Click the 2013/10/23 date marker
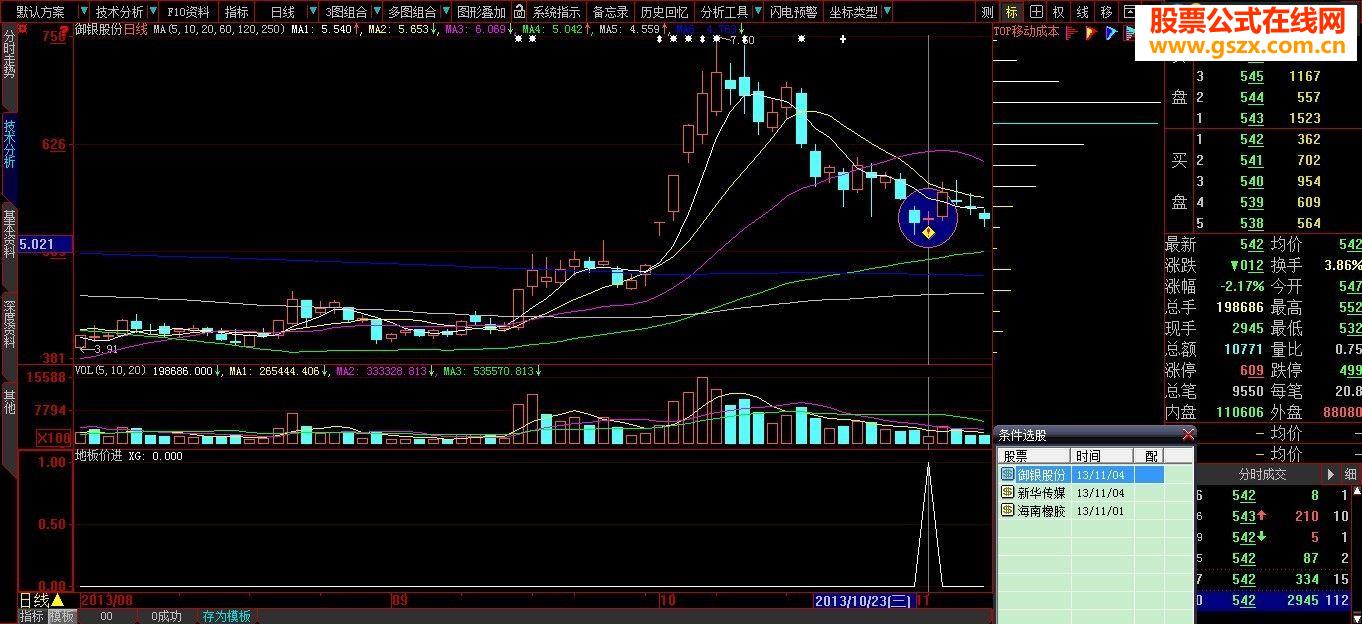Viewport: 1362px width, 624px height. point(862,601)
